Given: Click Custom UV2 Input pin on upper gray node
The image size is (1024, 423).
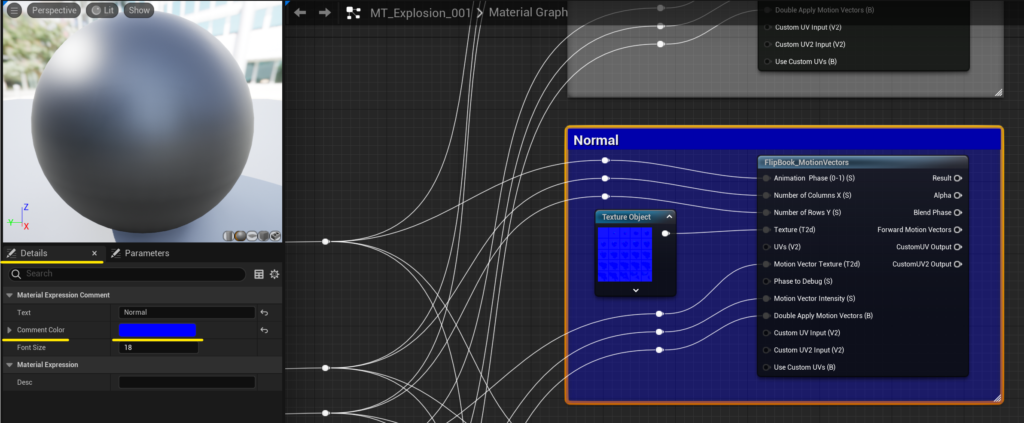Looking at the screenshot, I should click(x=766, y=44).
